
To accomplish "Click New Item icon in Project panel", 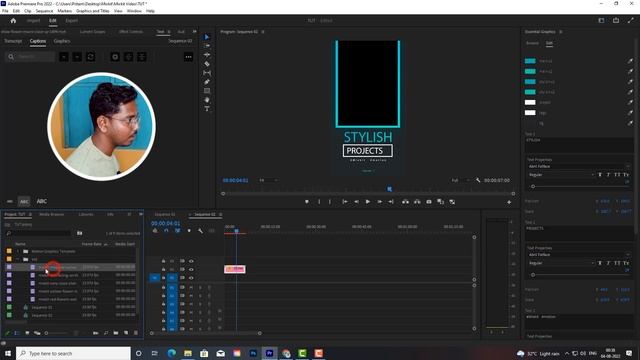I will tap(126, 333).
